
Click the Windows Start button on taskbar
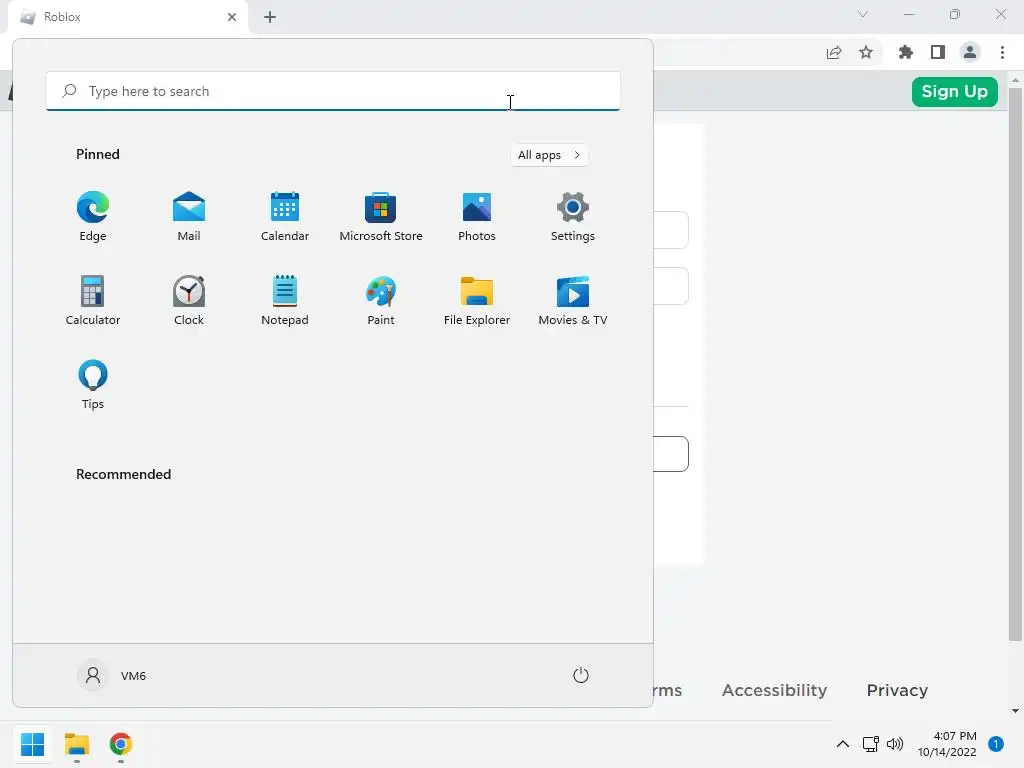33,744
